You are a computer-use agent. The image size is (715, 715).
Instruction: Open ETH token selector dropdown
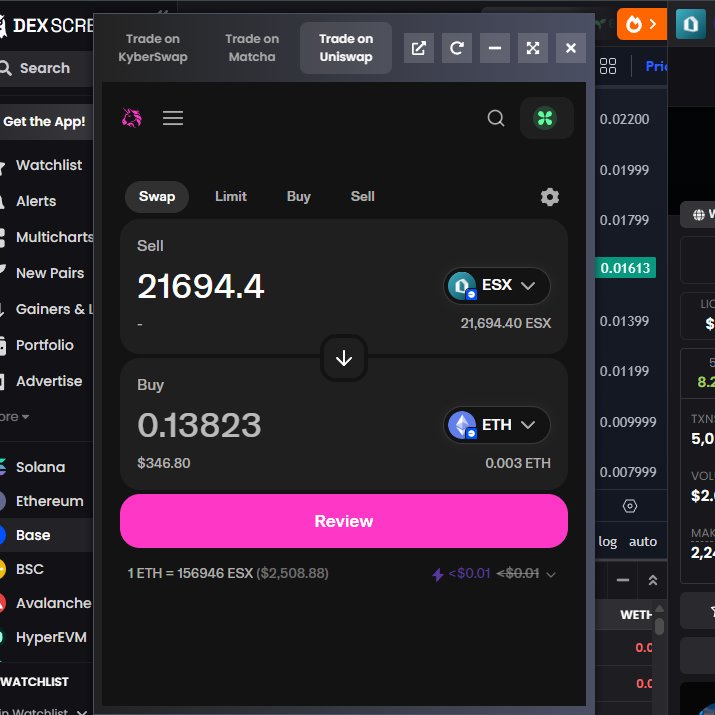click(x=497, y=425)
